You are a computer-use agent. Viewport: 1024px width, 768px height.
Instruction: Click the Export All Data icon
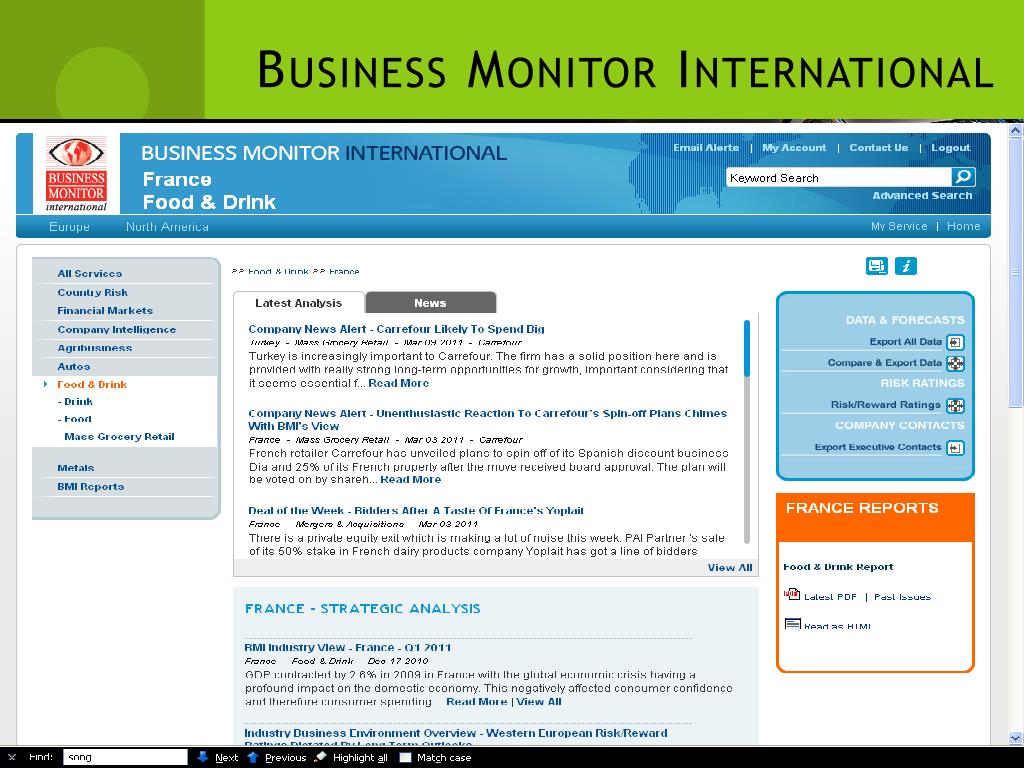point(955,342)
